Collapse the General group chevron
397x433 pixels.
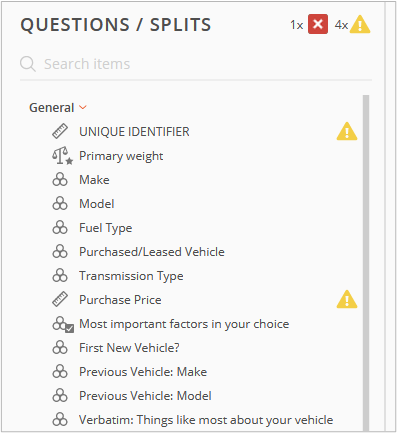83,108
